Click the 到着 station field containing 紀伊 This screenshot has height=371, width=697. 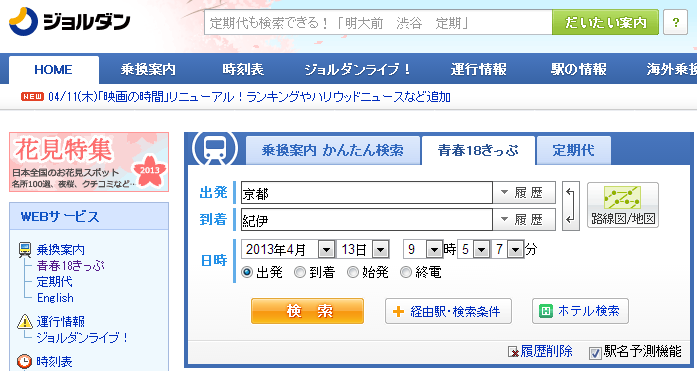pos(367,219)
